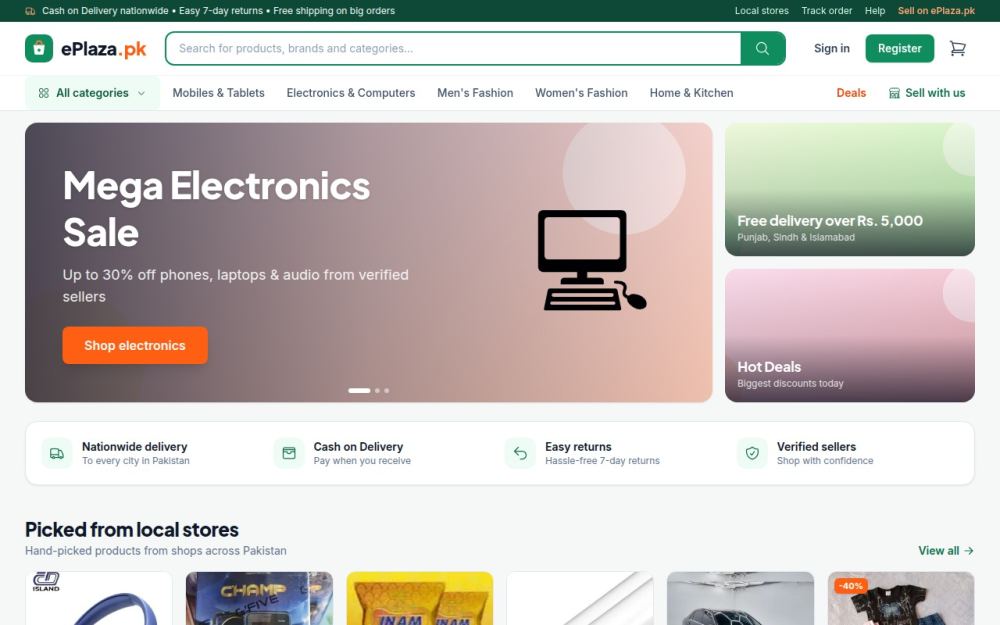The width and height of the screenshot is (1000, 625).
Task: Open the yellow Inam product card
Action: [420, 598]
